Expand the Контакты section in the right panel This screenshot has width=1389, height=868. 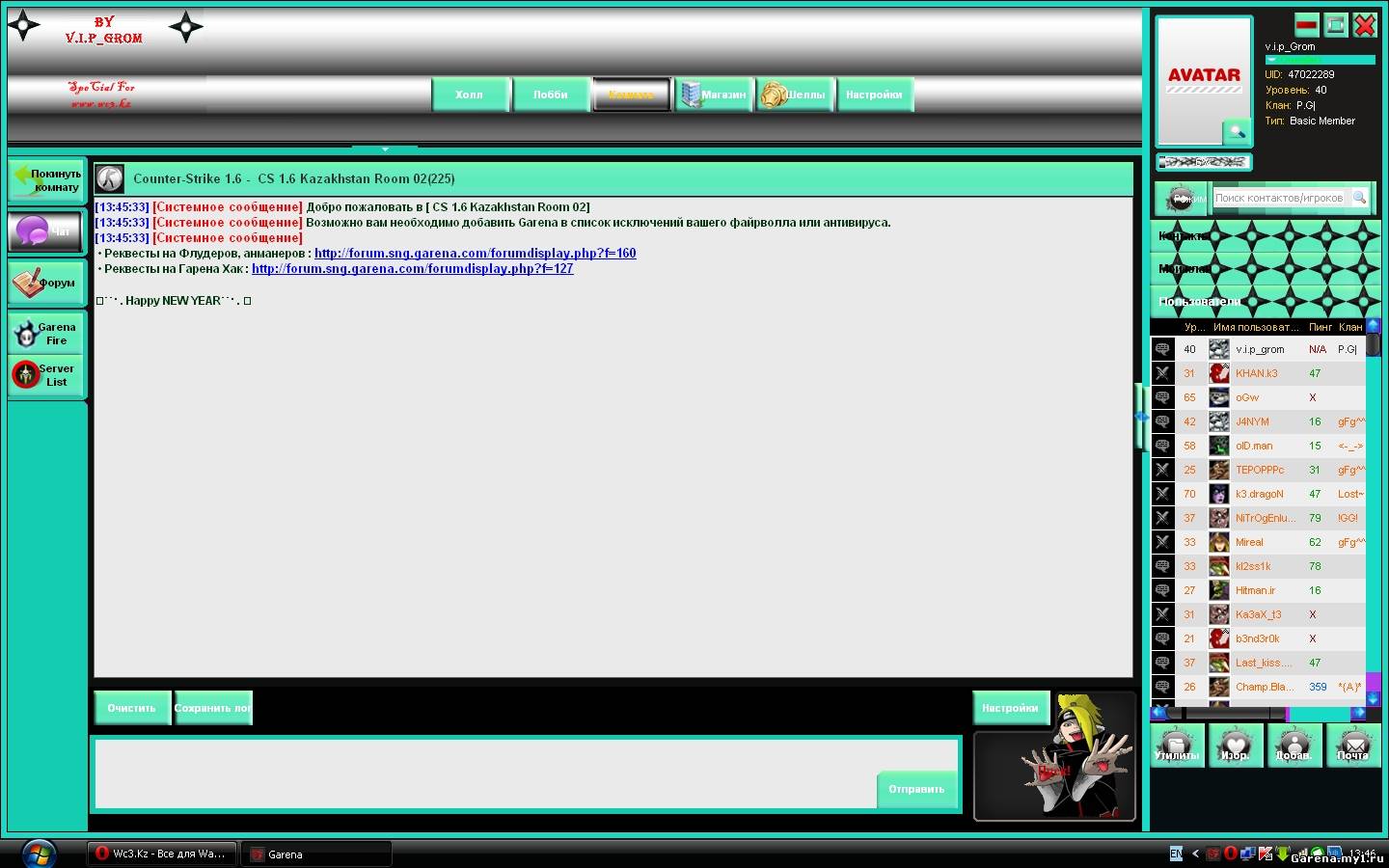tap(1265, 235)
